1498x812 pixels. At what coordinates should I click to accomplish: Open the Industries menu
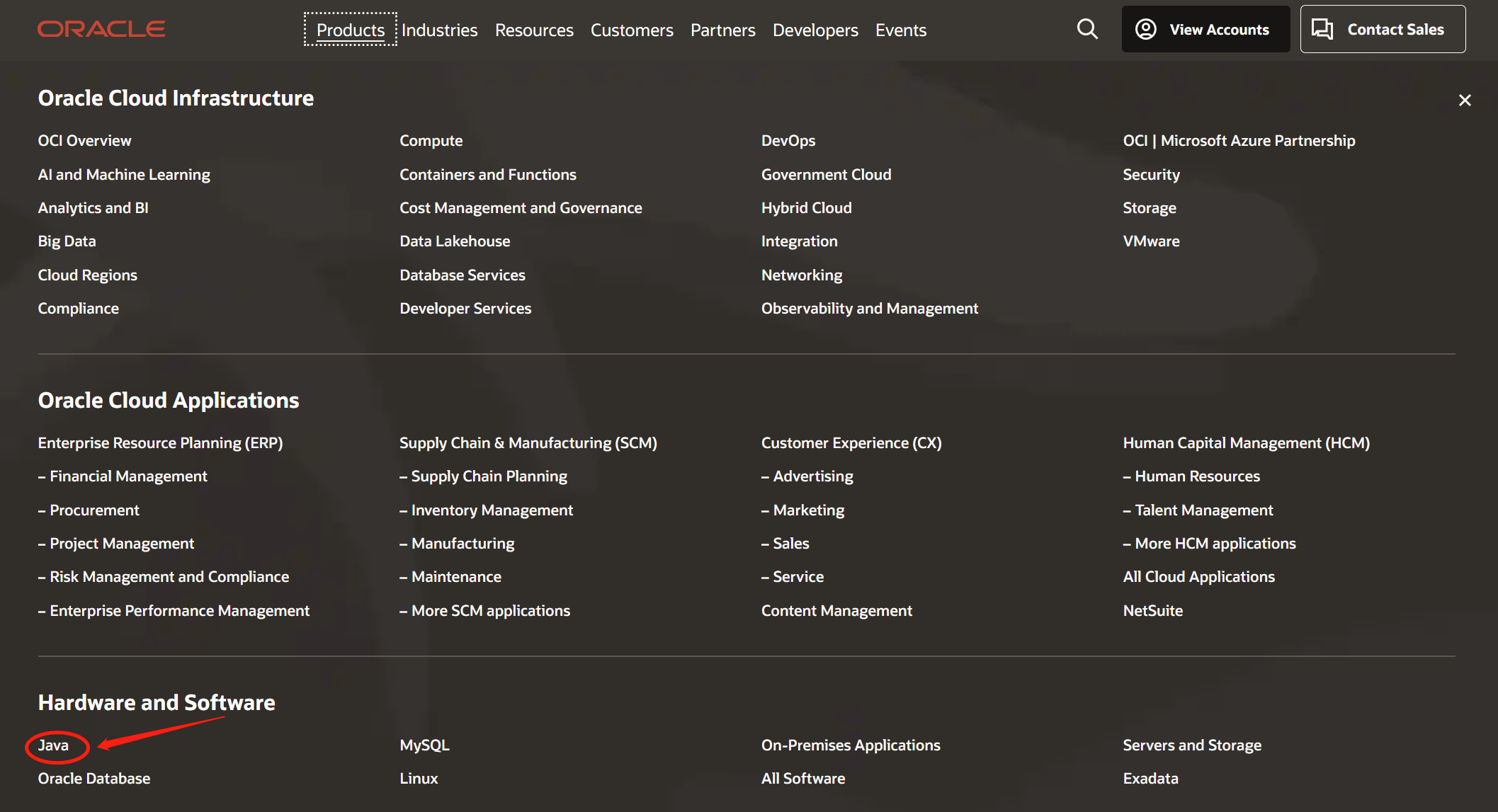439,30
